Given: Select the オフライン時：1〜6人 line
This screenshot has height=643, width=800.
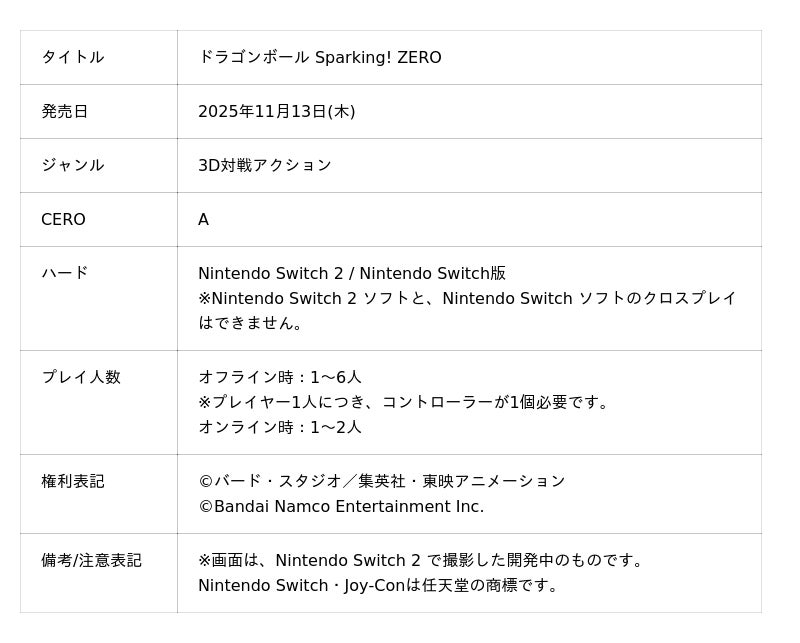Looking at the screenshot, I should click(x=279, y=377).
